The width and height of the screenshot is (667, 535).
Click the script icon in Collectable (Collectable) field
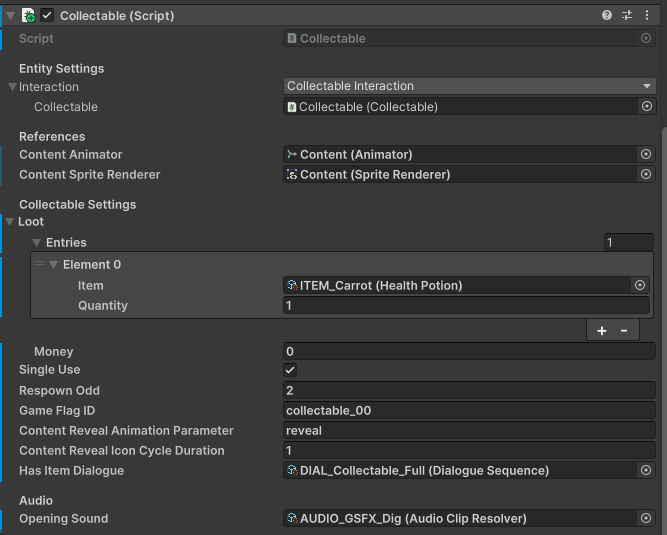[x=292, y=106]
